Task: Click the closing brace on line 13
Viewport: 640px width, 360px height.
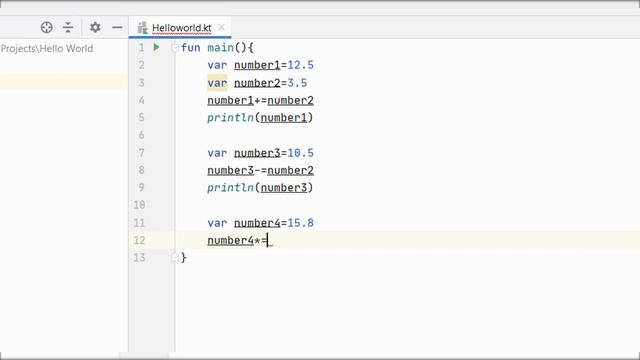Action: click(184, 258)
